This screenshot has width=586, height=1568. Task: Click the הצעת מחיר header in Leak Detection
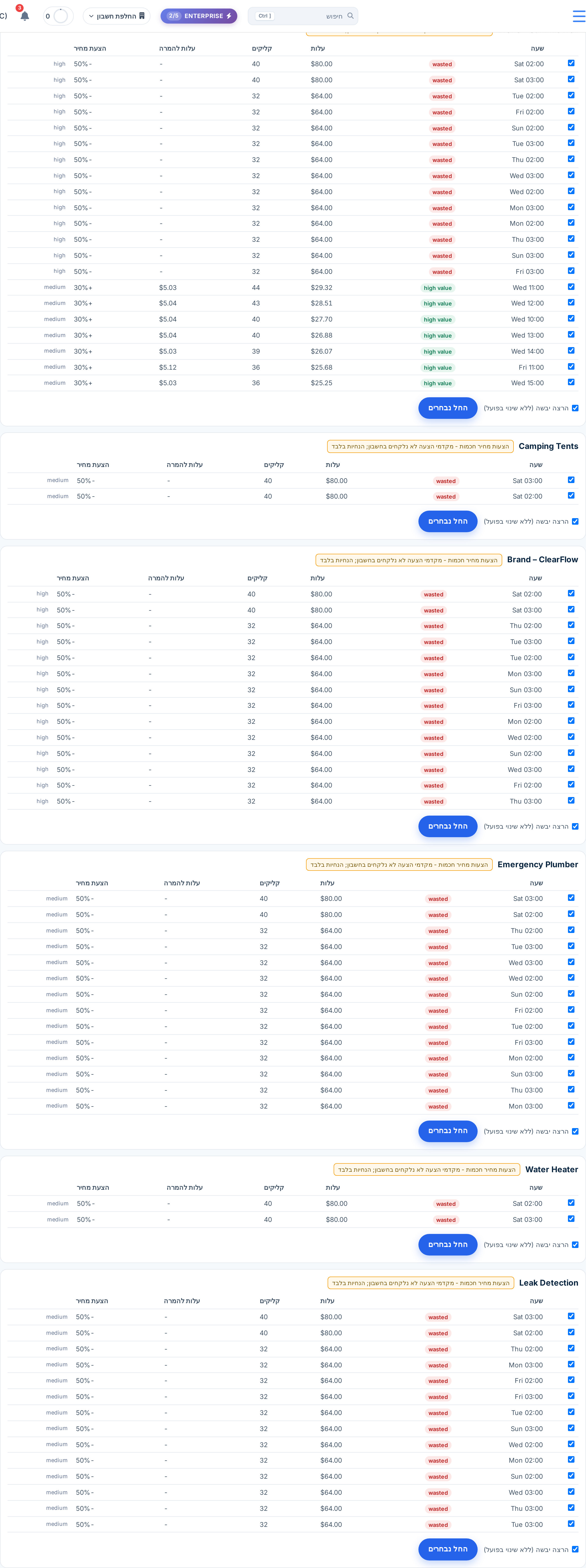click(x=92, y=1301)
